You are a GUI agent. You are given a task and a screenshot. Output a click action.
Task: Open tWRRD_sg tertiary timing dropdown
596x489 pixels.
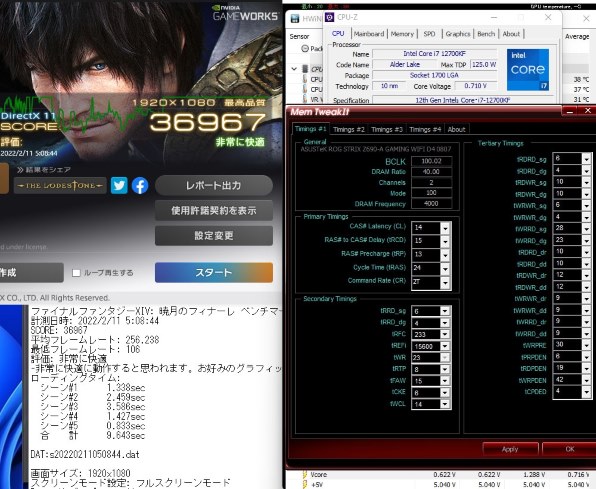pos(586,229)
